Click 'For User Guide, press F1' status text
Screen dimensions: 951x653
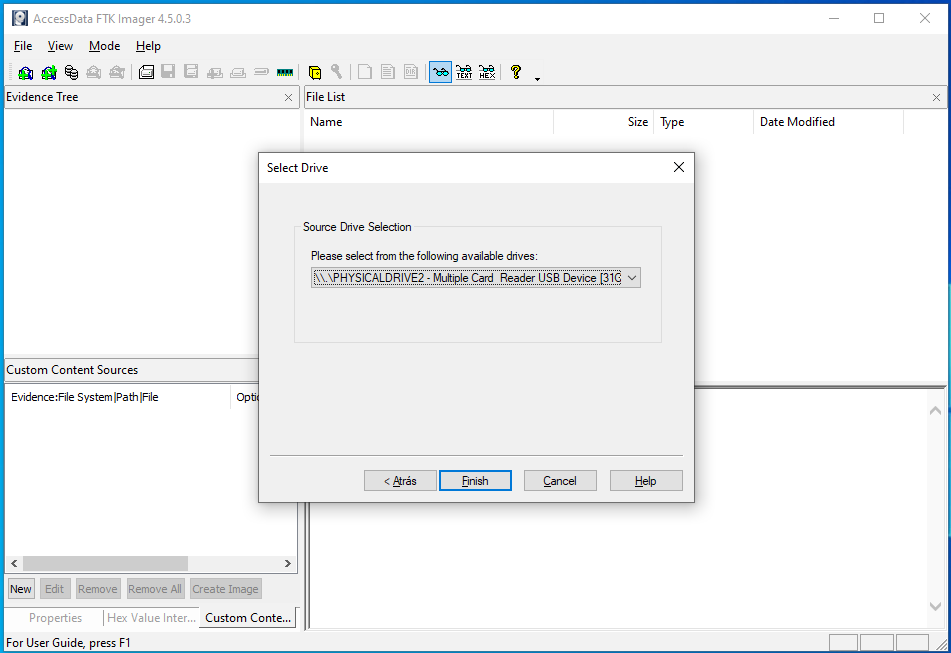(68, 643)
